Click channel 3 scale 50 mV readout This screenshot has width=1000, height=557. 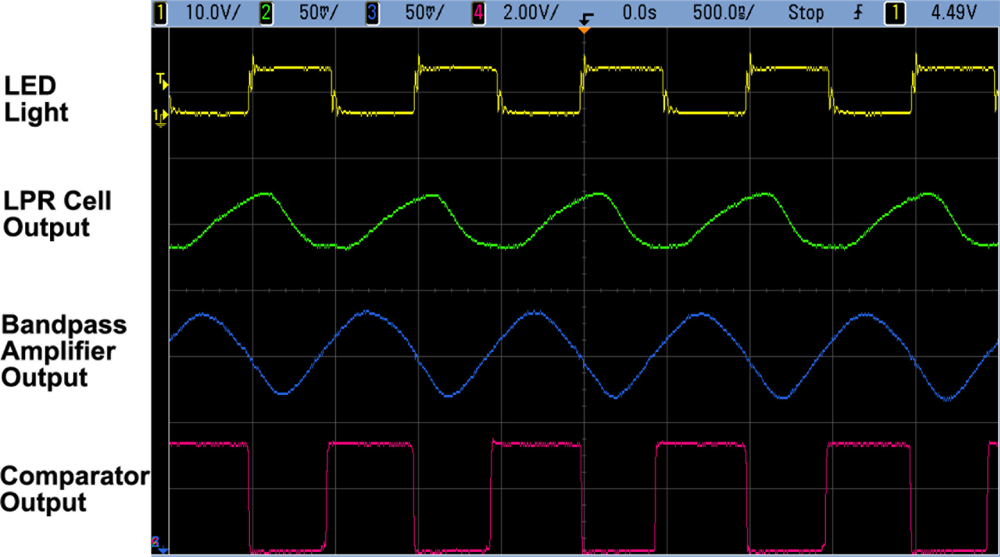coord(418,13)
